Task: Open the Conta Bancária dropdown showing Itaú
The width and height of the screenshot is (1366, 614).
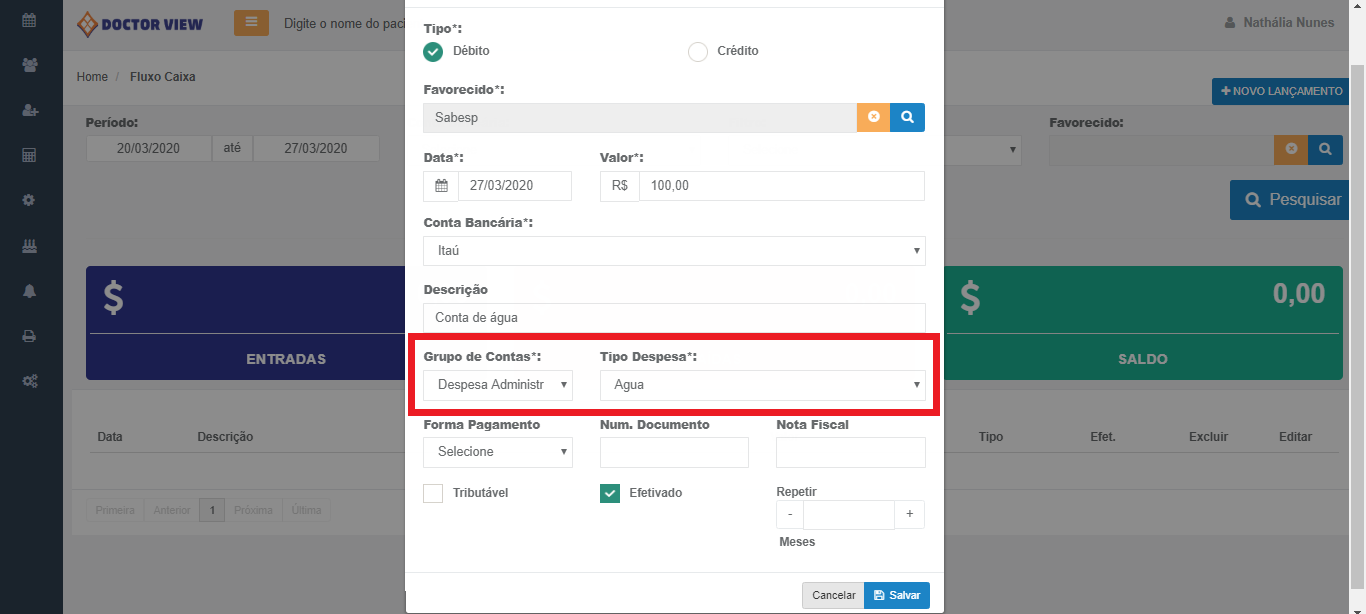Action: coord(674,251)
